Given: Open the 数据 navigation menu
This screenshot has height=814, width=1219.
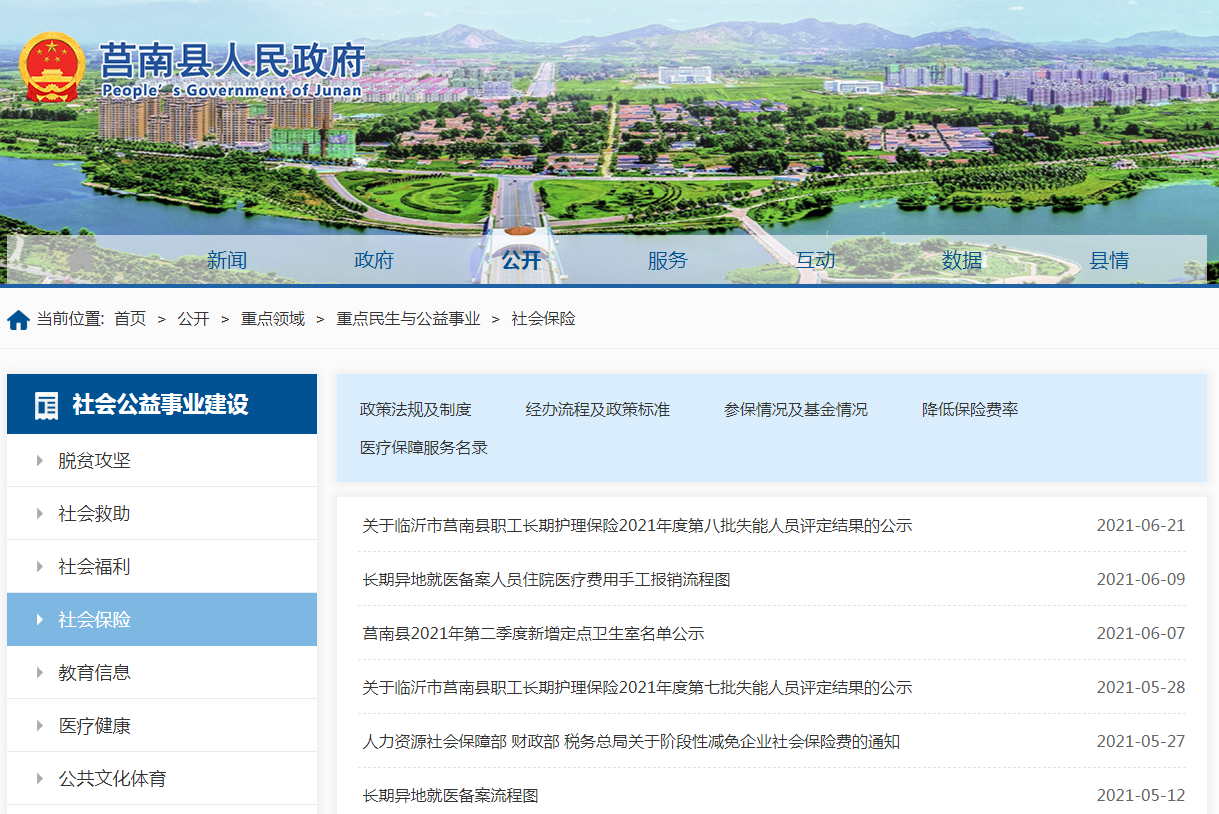Looking at the screenshot, I should click(x=962, y=261).
